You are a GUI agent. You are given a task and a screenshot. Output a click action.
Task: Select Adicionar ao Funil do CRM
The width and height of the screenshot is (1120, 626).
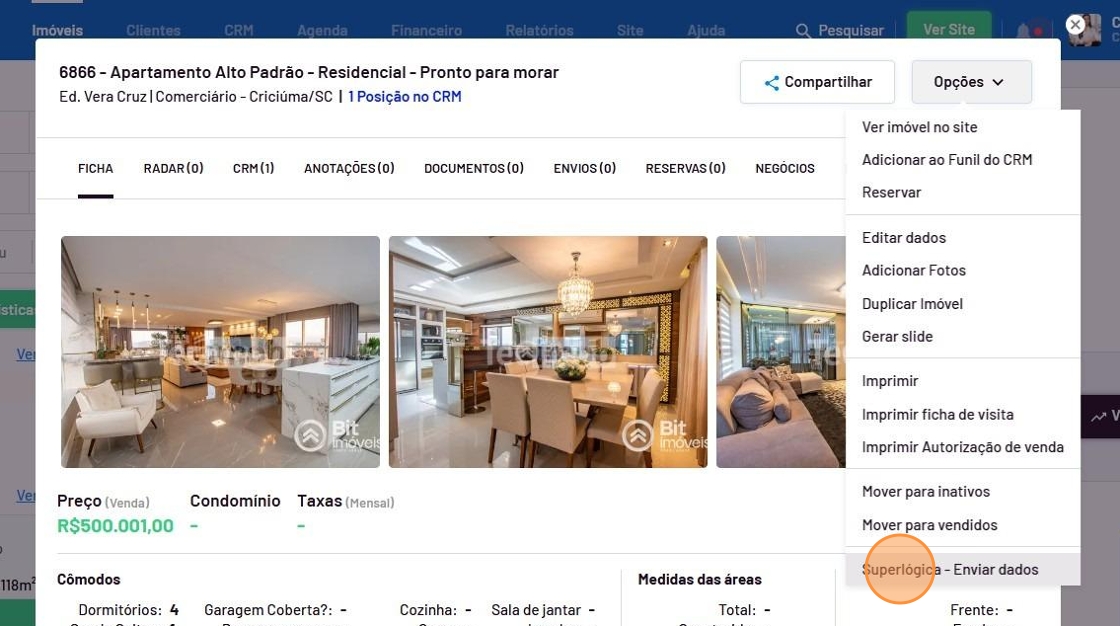click(x=946, y=160)
